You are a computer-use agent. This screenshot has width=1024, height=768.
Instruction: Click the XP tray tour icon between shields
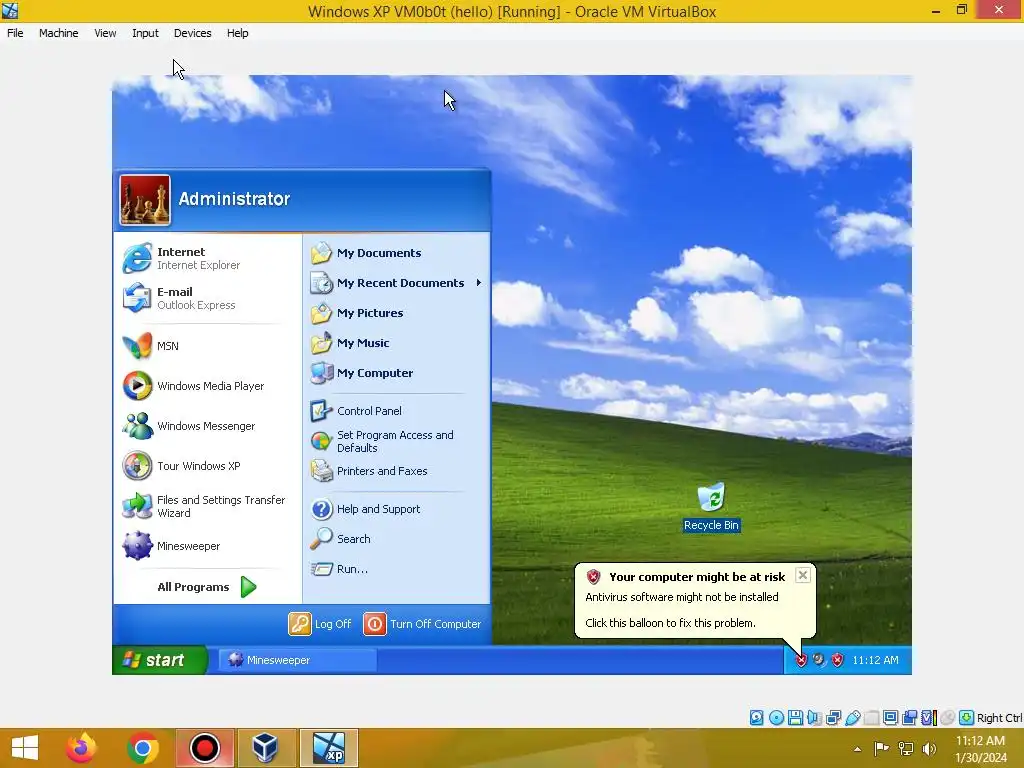pyautogui.click(x=819, y=660)
